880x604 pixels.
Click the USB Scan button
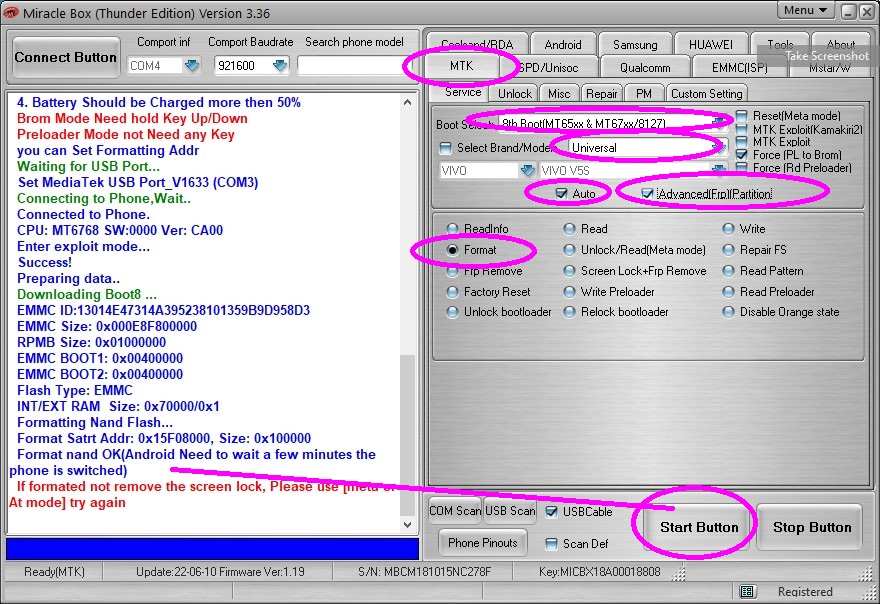(510, 511)
